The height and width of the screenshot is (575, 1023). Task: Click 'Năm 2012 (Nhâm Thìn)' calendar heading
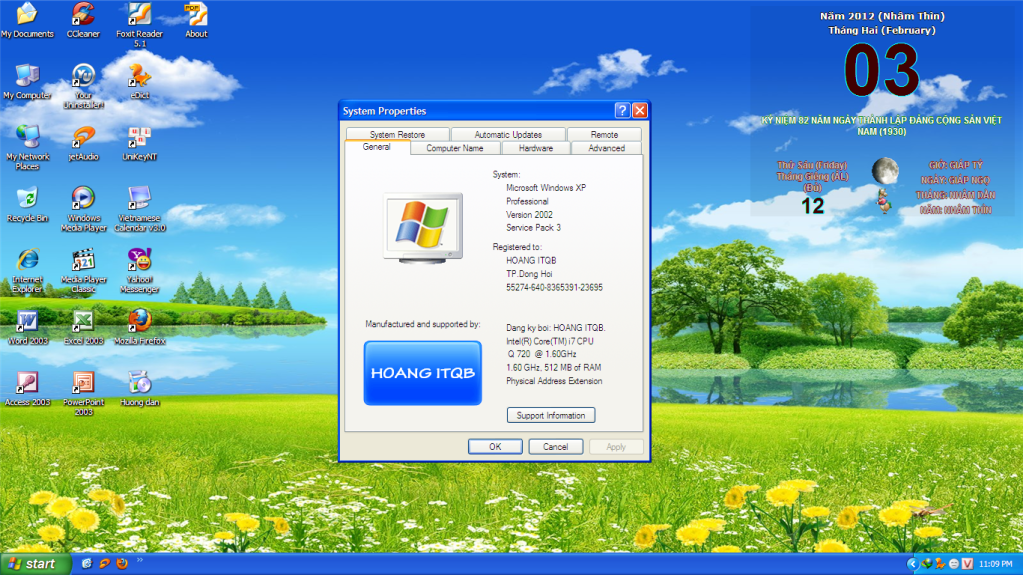(882, 16)
